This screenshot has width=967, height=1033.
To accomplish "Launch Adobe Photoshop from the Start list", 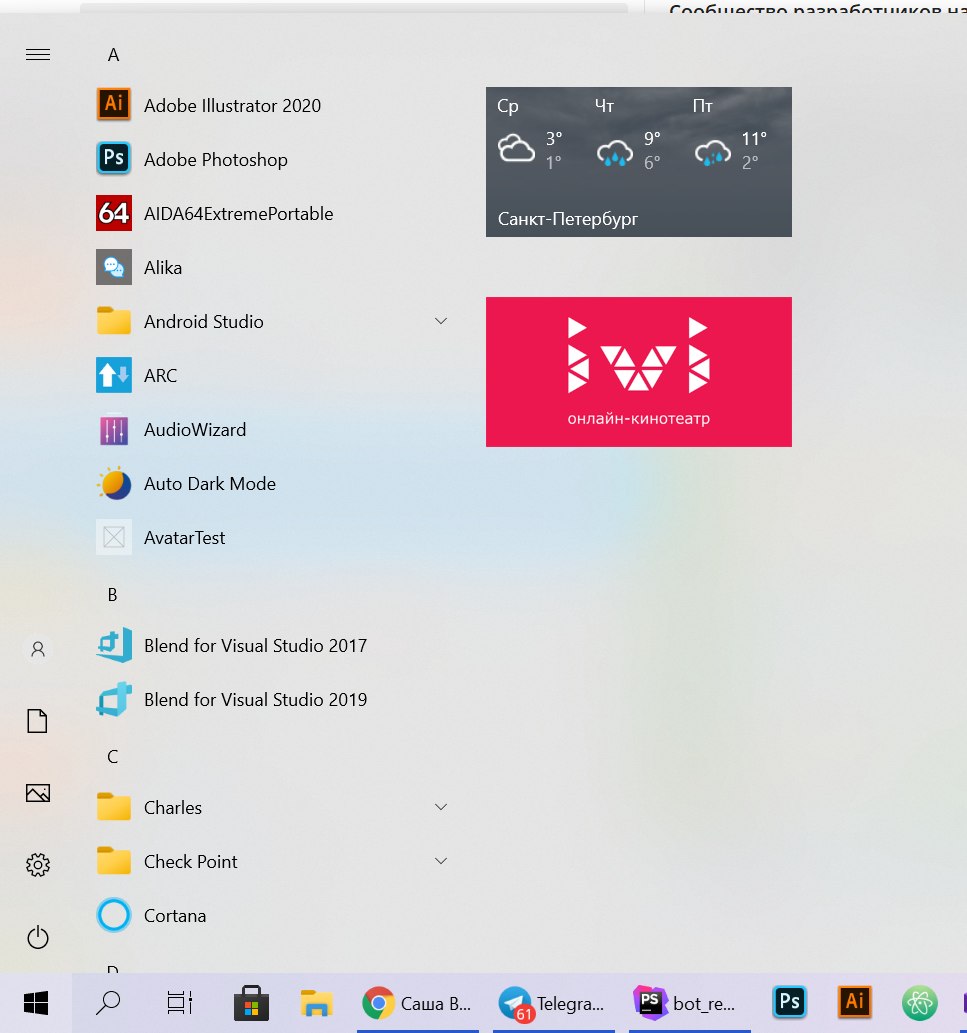I will [273, 159].
